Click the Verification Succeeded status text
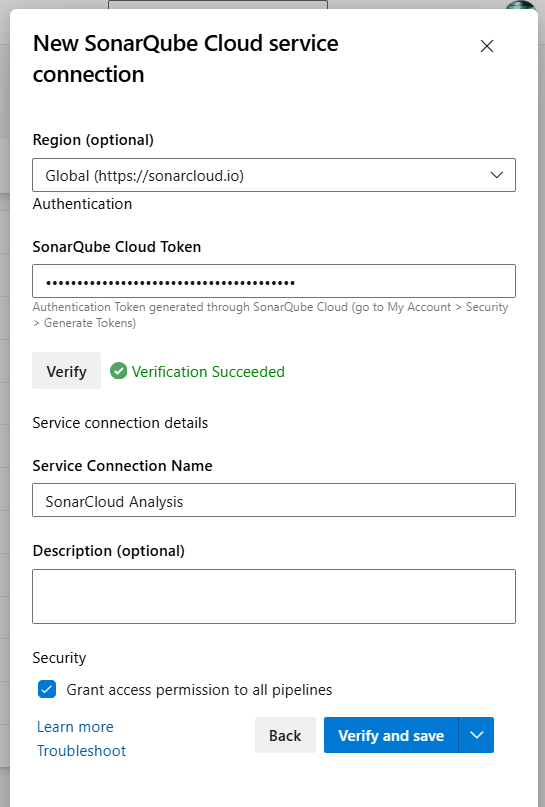The width and height of the screenshot is (545, 807). (208, 372)
